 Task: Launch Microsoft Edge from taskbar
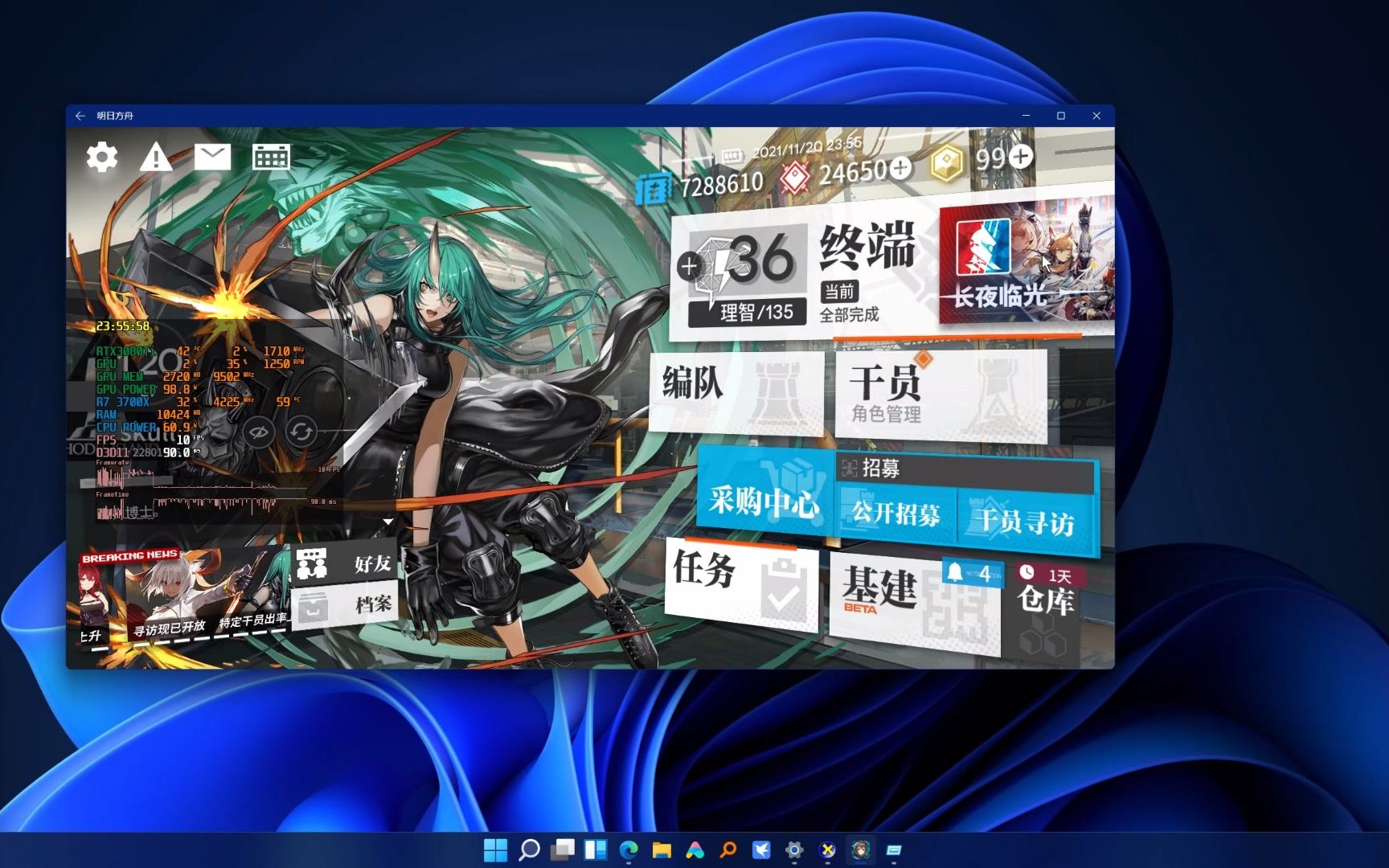pyautogui.click(x=629, y=850)
